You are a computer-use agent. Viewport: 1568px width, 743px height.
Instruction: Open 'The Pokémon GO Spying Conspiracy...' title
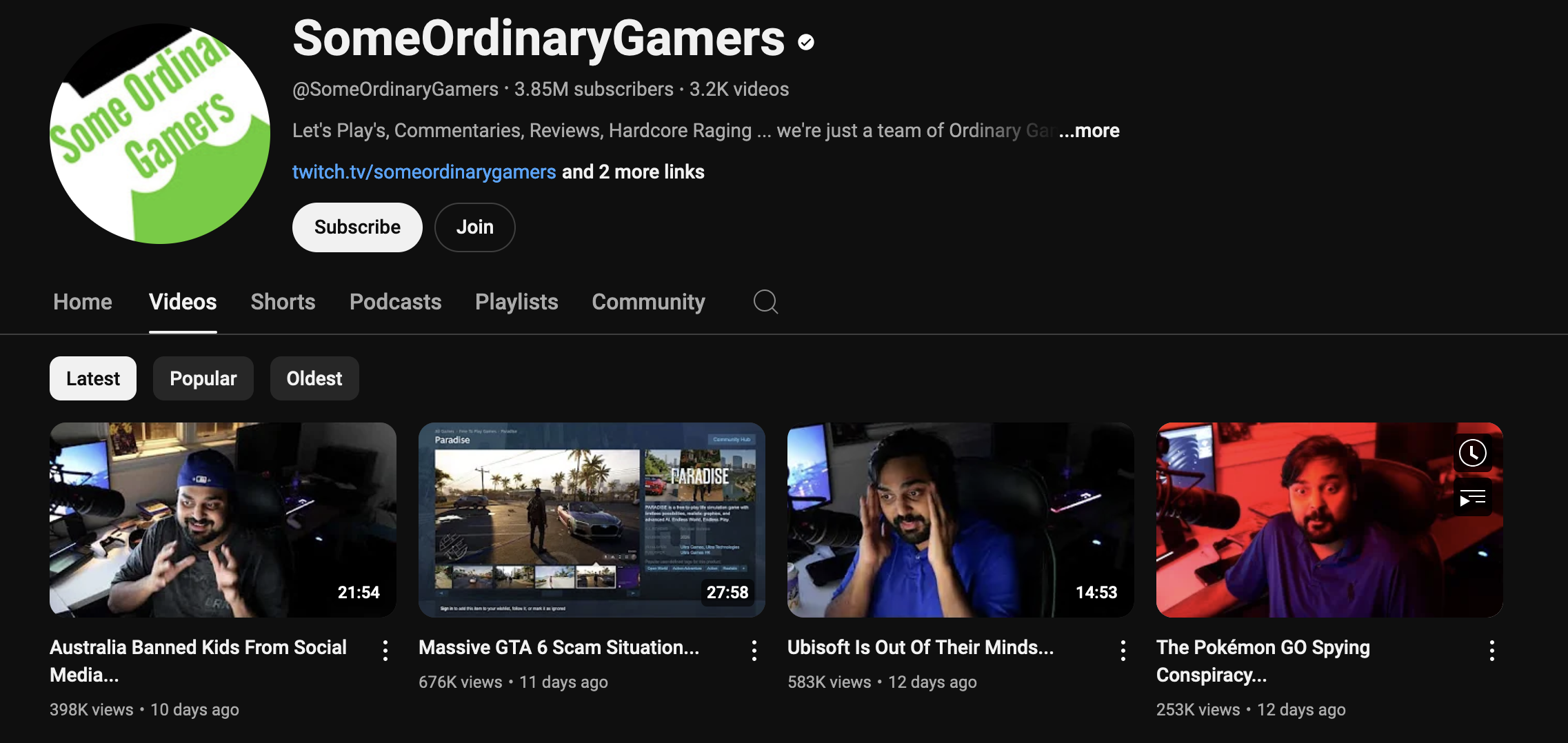click(x=1263, y=661)
